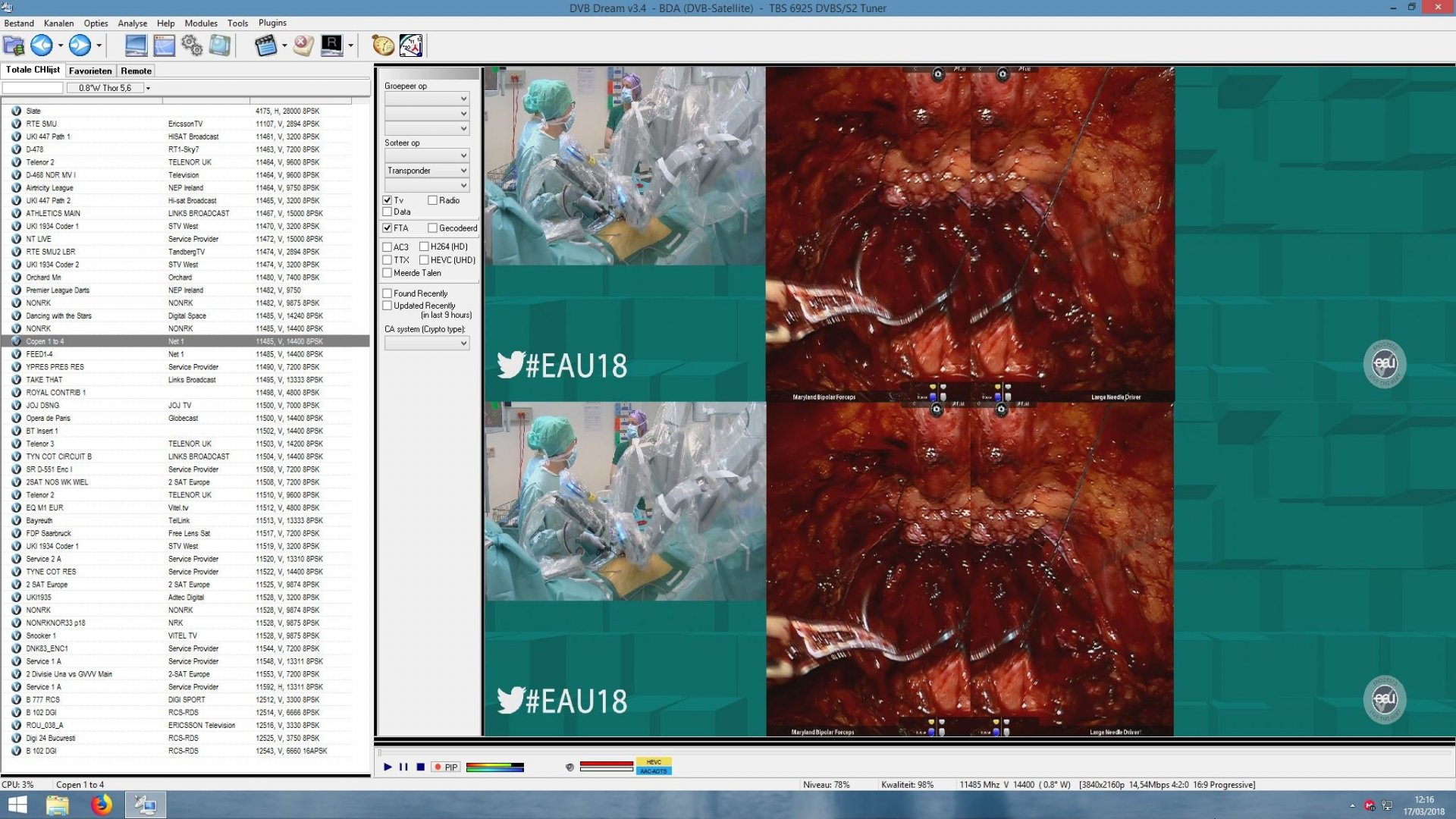
Task: Enable the HEVC (UHD) filter checkbox
Action: (x=424, y=259)
